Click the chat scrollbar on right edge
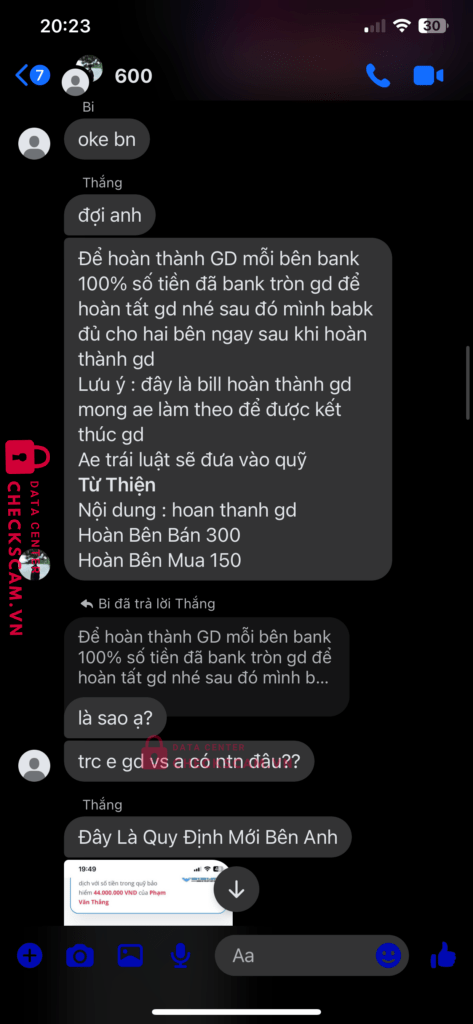The height and width of the screenshot is (1024, 473). tap(468, 383)
